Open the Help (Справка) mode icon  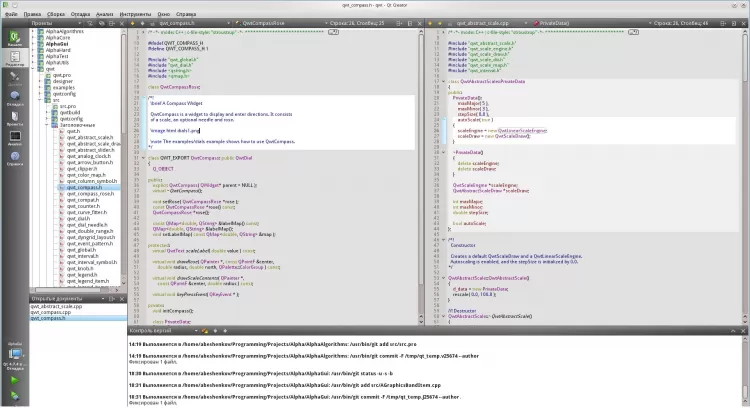14,158
